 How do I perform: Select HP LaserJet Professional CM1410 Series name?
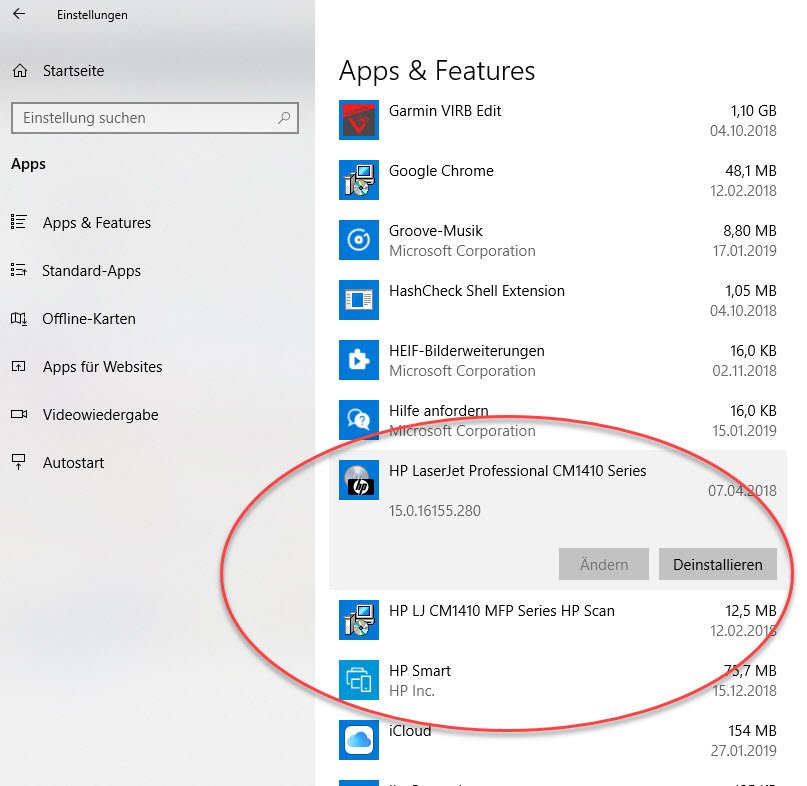[x=517, y=471]
